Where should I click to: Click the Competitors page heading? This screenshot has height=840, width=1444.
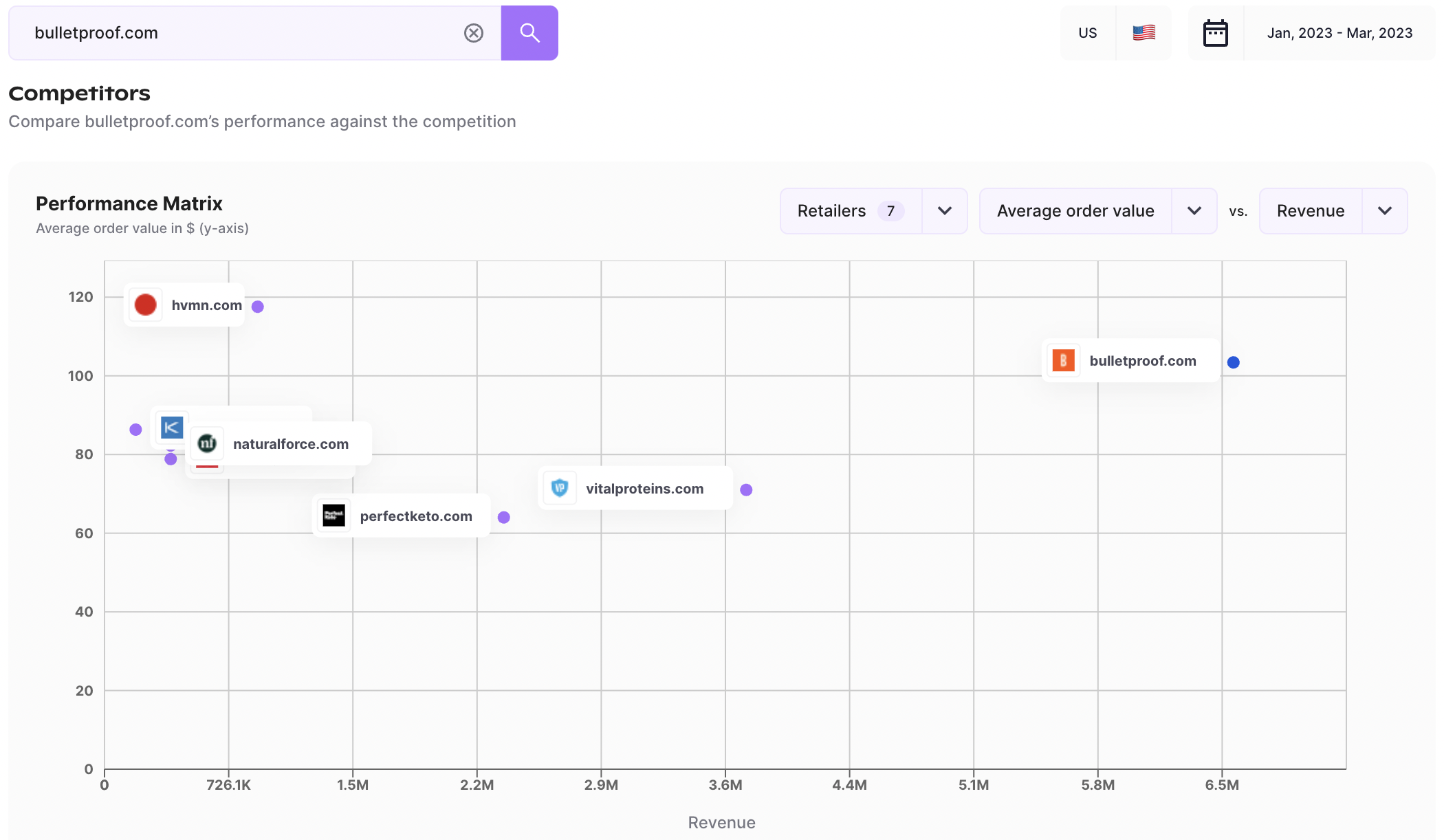[80, 93]
